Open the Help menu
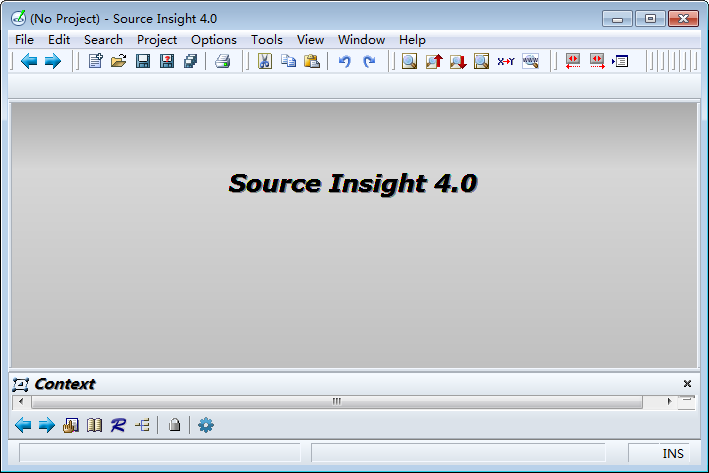Image resolution: width=709 pixels, height=473 pixels. (x=412, y=40)
